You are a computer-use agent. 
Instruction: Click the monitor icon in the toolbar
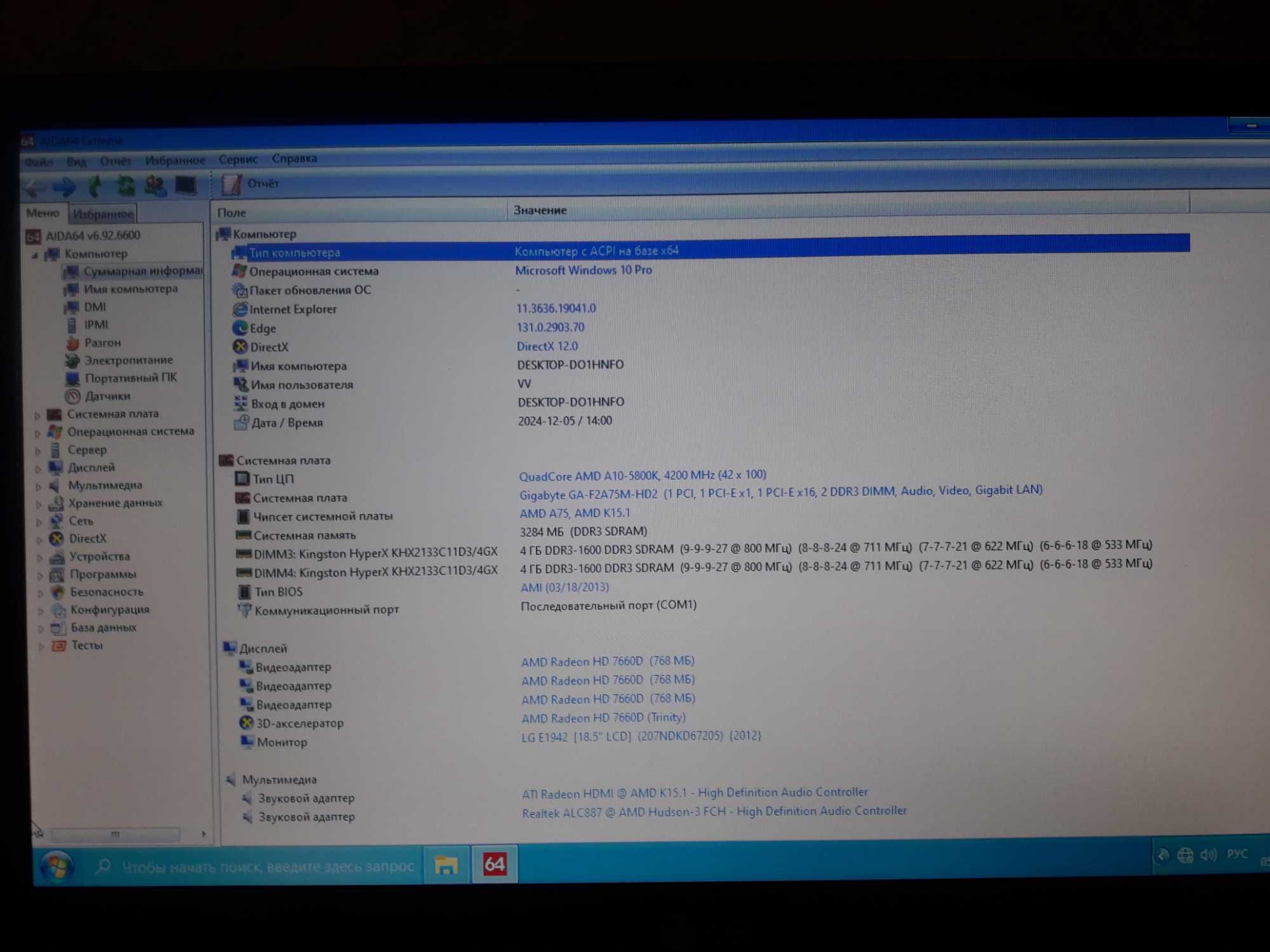185,185
